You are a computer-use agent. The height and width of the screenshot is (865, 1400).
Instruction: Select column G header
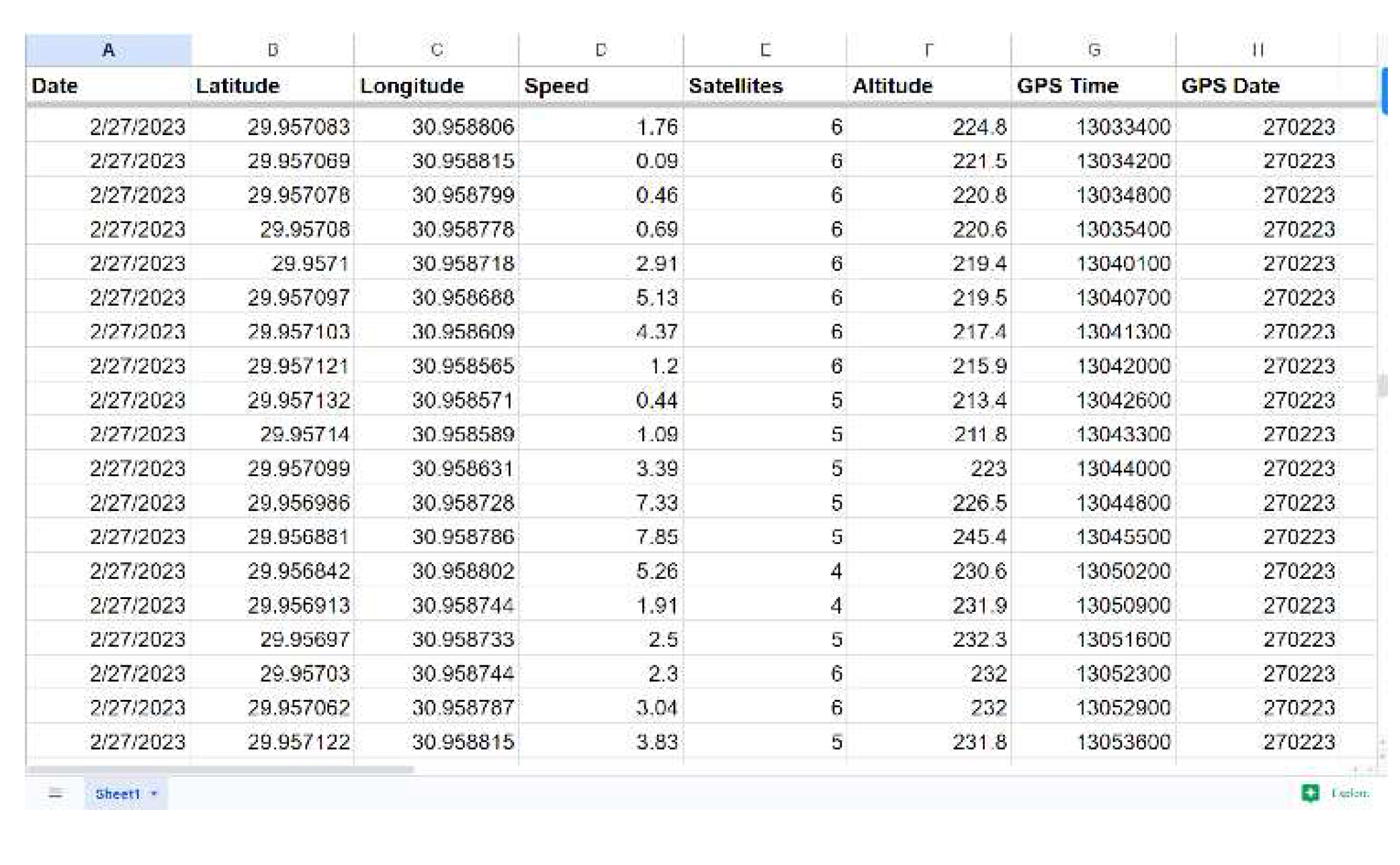(x=1093, y=50)
